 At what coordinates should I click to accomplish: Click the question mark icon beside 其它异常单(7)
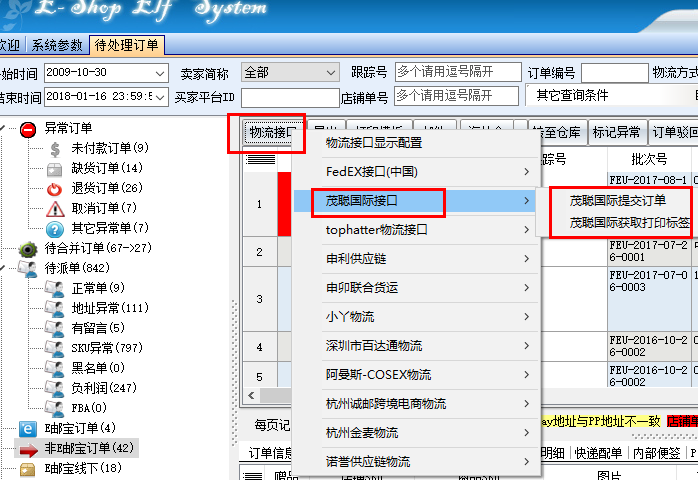(55, 229)
